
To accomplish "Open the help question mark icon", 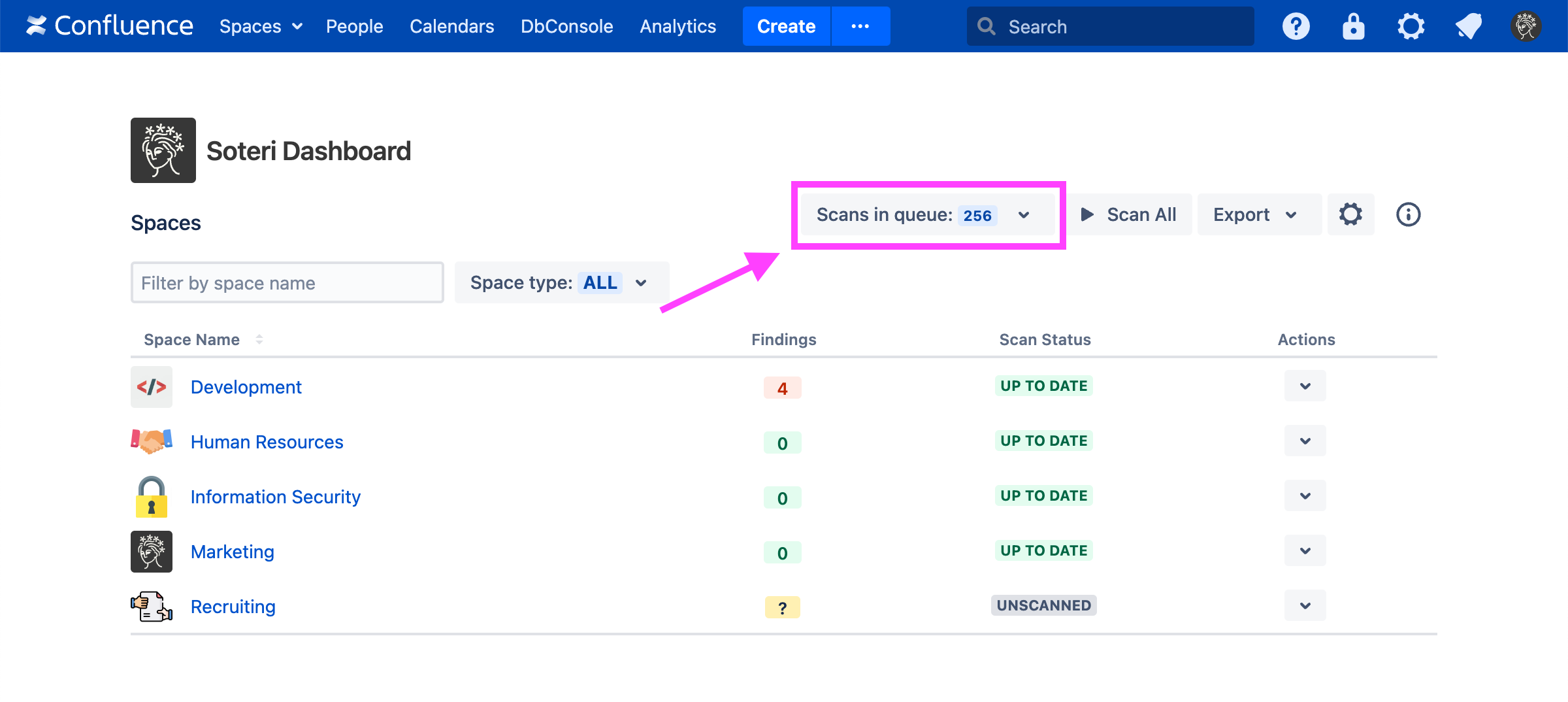I will coord(1296,27).
